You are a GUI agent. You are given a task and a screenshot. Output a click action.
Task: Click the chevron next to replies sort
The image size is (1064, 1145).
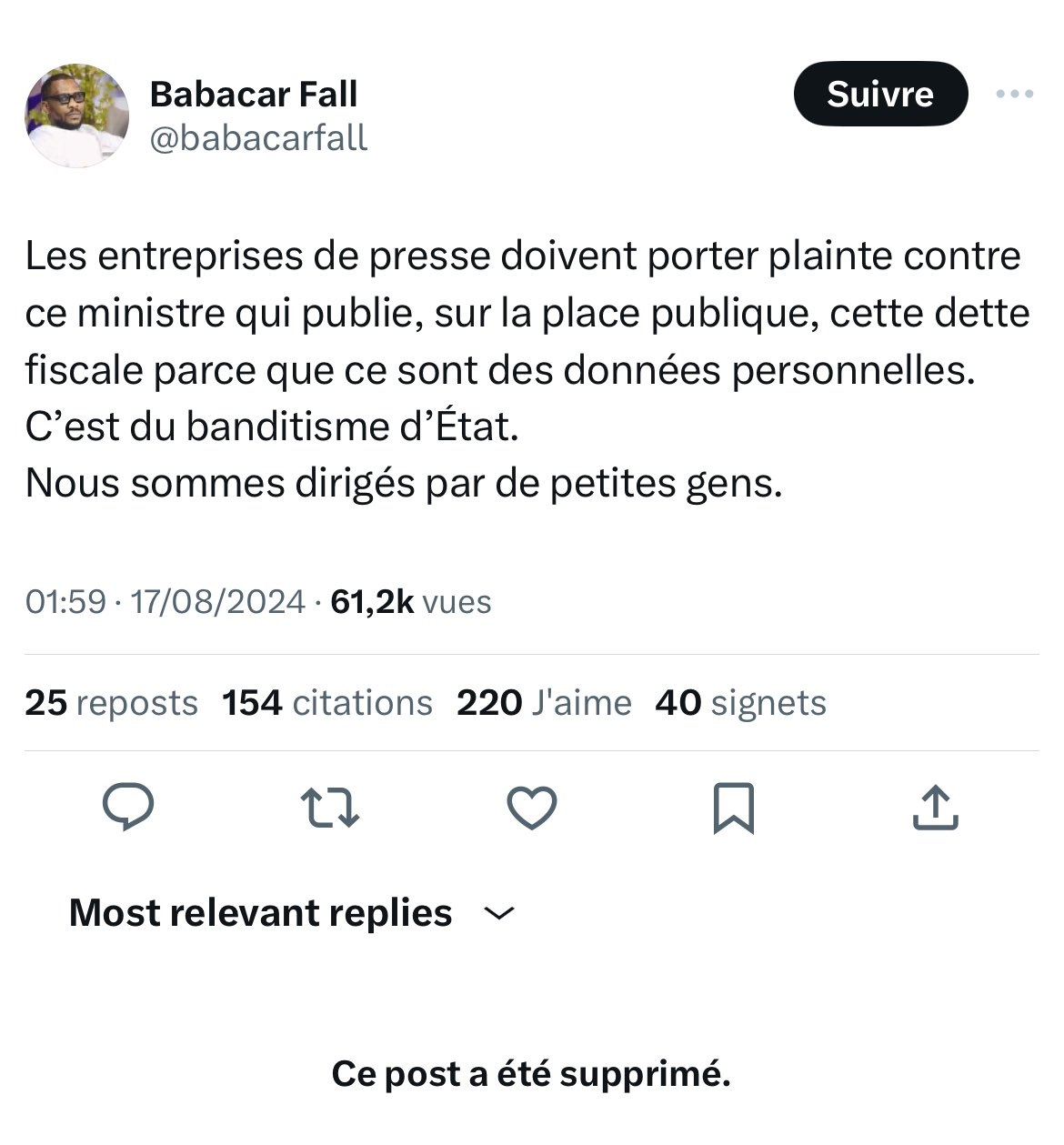coord(499,913)
